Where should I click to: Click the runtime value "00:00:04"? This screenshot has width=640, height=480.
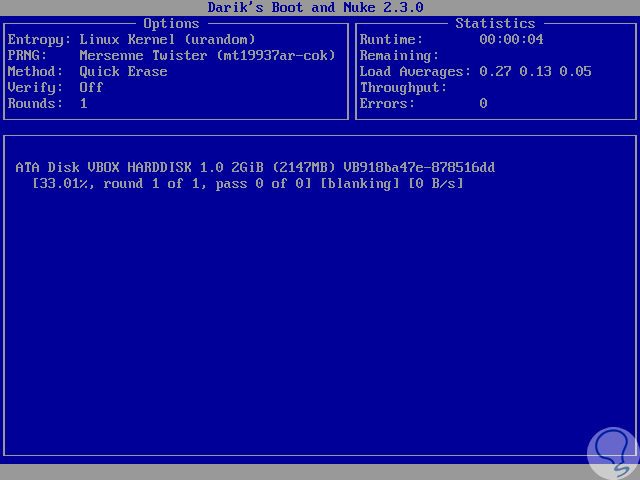coord(511,40)
